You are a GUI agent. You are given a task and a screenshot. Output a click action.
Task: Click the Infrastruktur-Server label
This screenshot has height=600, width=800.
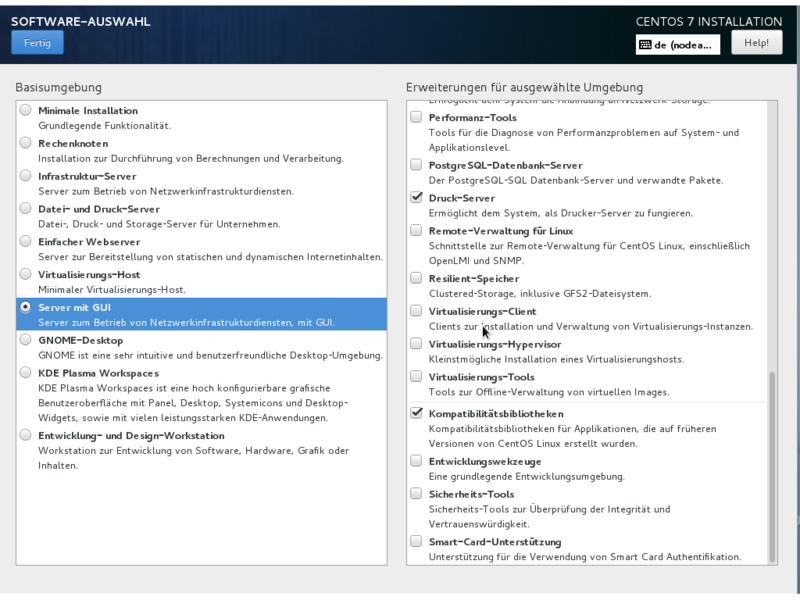[87, 177]
